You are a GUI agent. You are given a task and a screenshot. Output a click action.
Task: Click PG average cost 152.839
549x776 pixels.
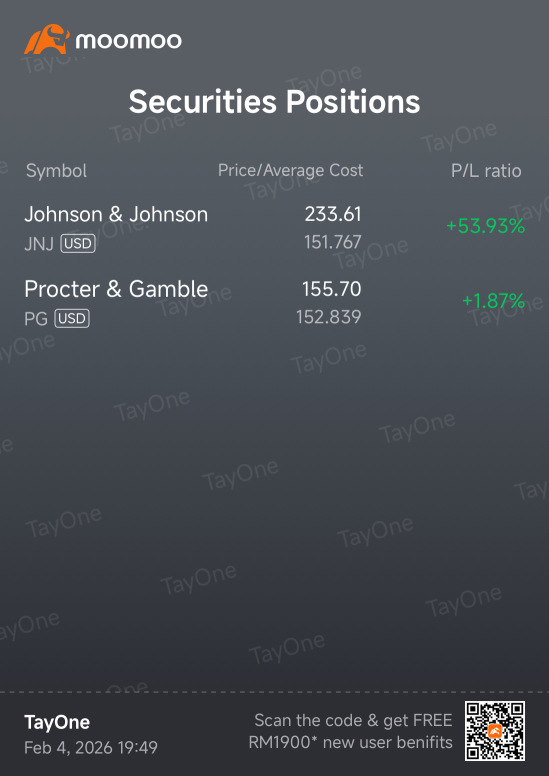tap(329, 317)
